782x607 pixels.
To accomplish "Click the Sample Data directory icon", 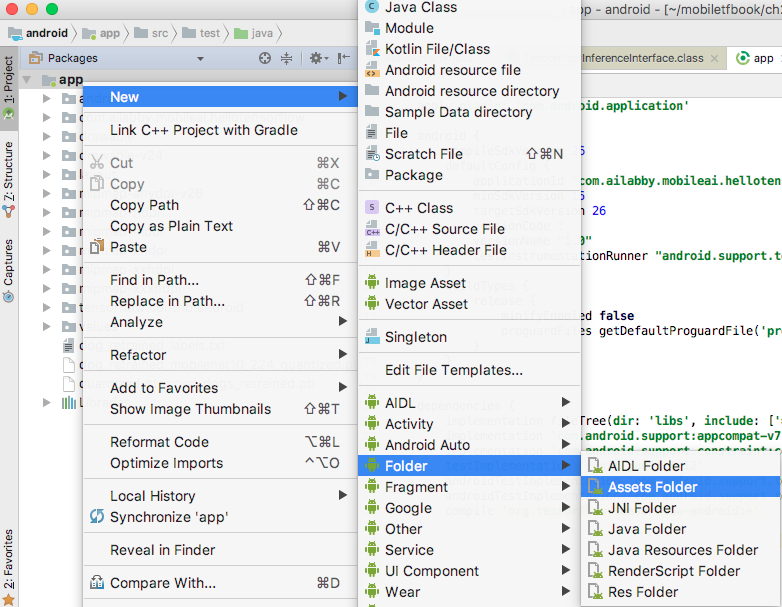I will point(372,111).
